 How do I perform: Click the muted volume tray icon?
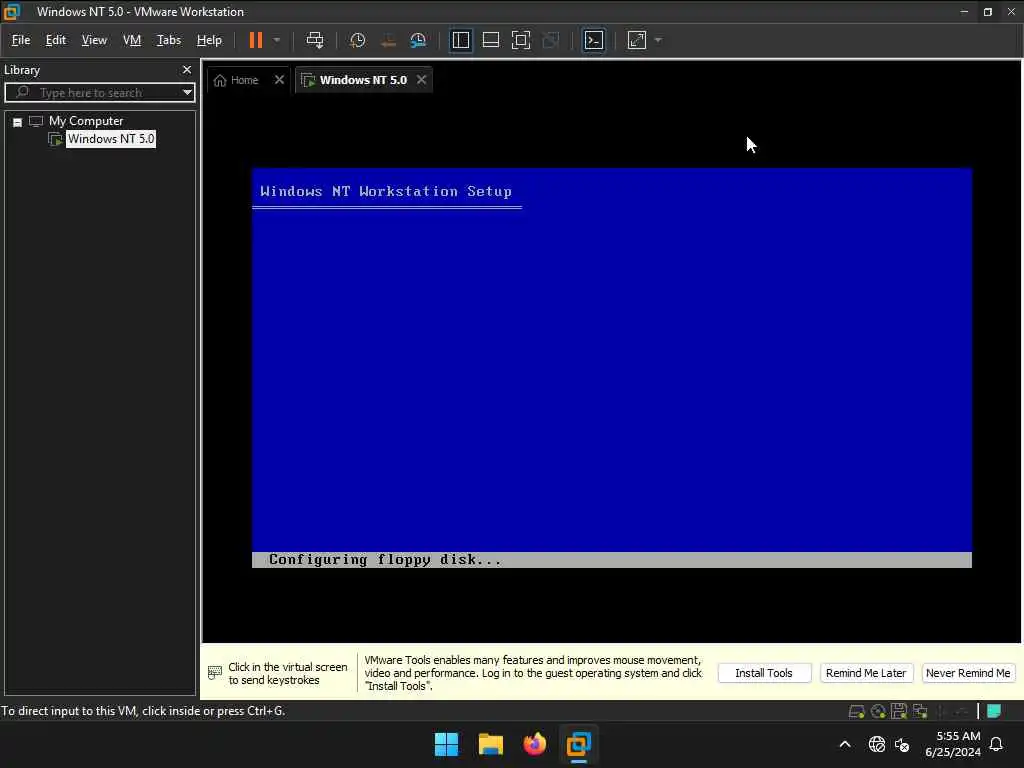click(903, 744)
